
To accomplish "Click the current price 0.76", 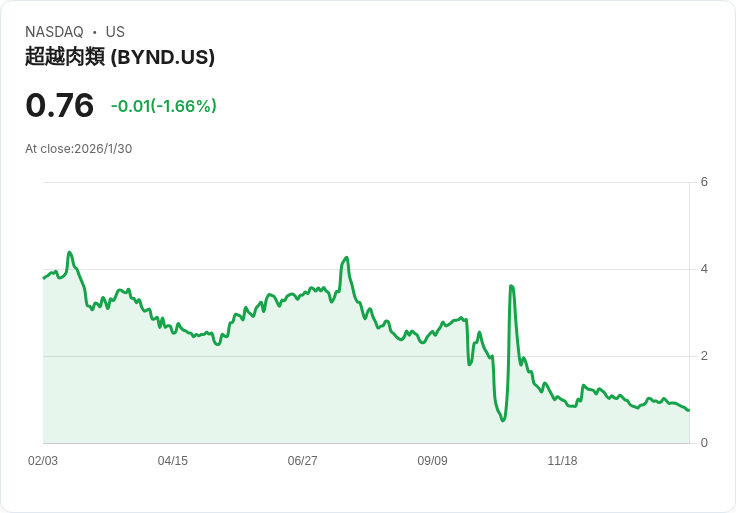I will click(60, 106).
